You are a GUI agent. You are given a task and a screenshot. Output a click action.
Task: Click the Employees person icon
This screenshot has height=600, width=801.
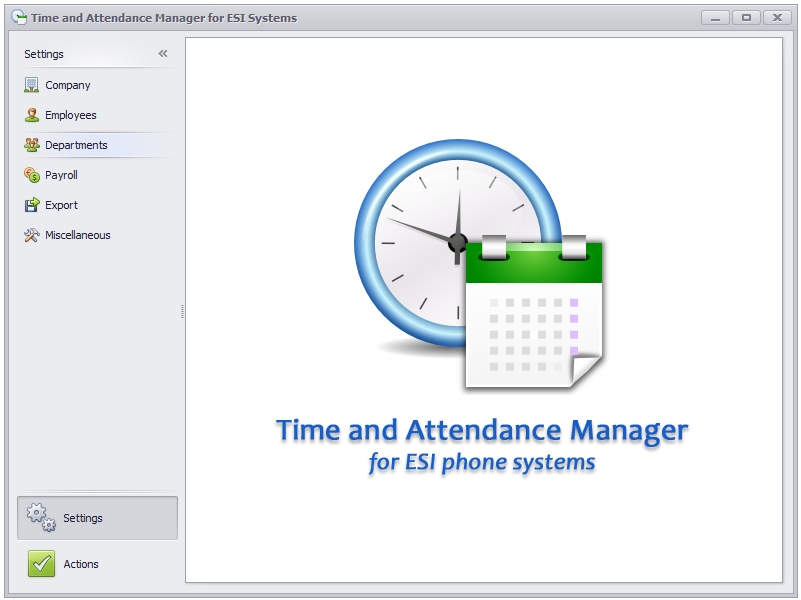[x=32, y=115]
